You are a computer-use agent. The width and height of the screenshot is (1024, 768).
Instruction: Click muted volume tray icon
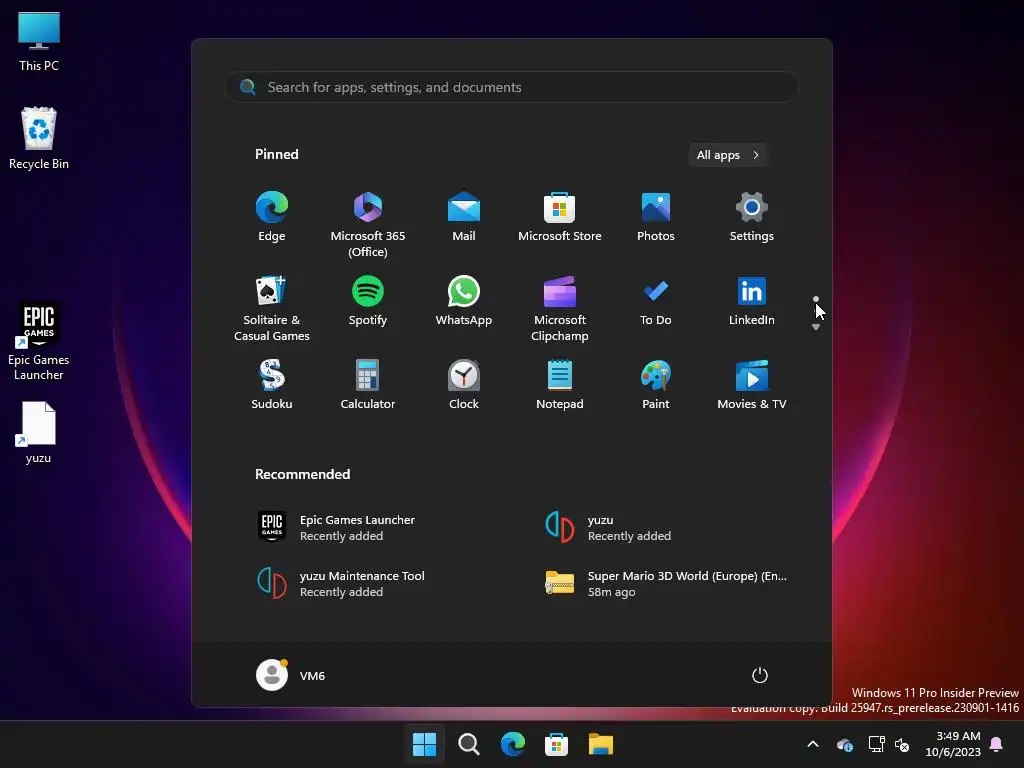(903, 744)
